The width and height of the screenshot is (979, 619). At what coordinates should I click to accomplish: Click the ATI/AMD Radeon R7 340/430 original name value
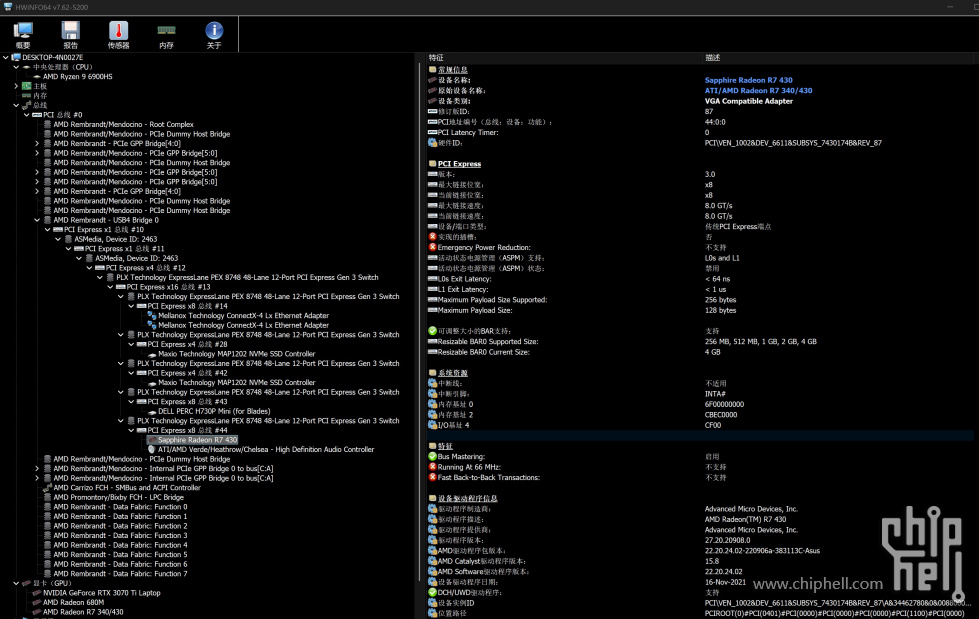point(759,91)
